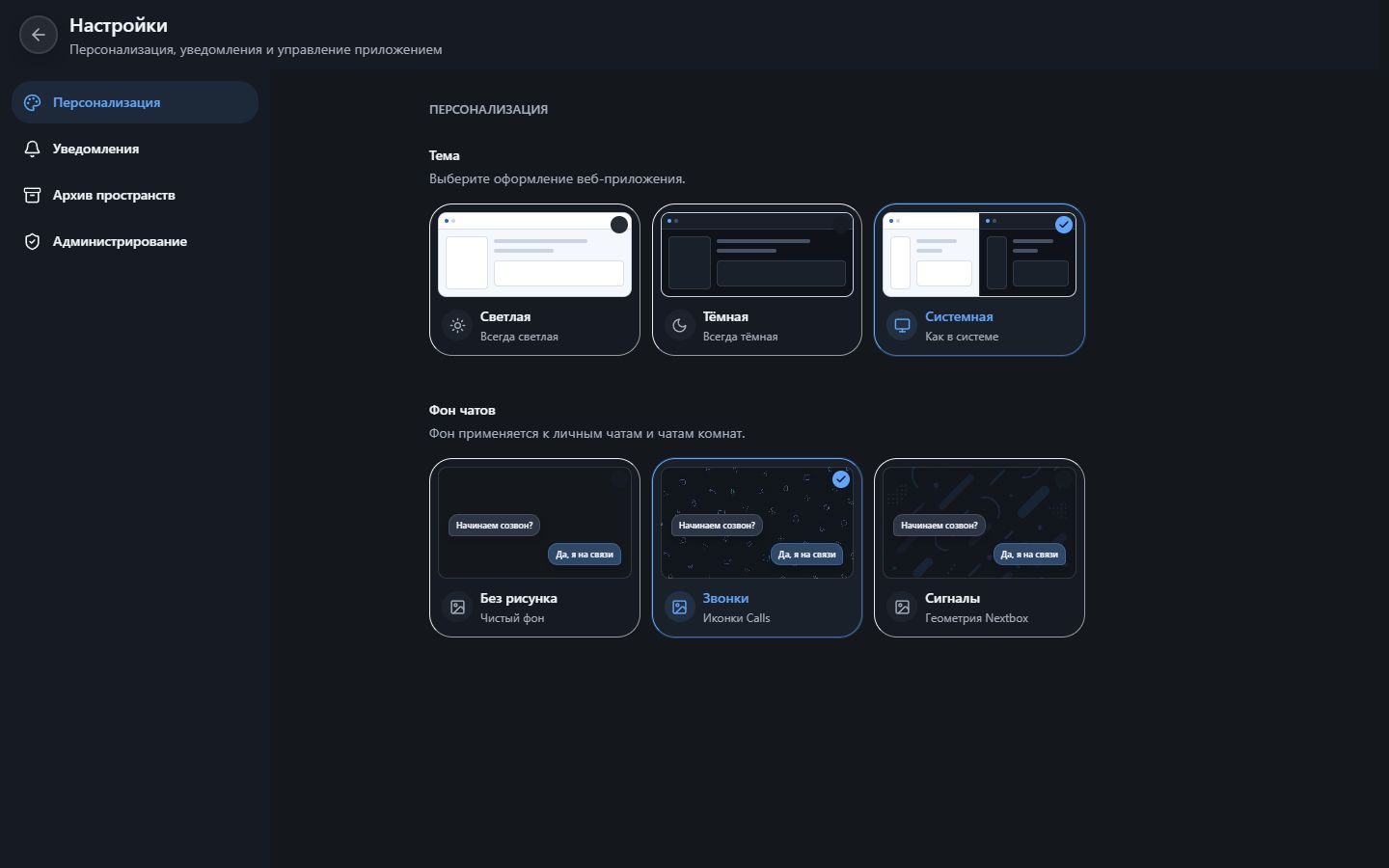Viewport: 1389px width, 868px height.
Task: Click the 'Чистый фон' caption
Action: [512, 618]
